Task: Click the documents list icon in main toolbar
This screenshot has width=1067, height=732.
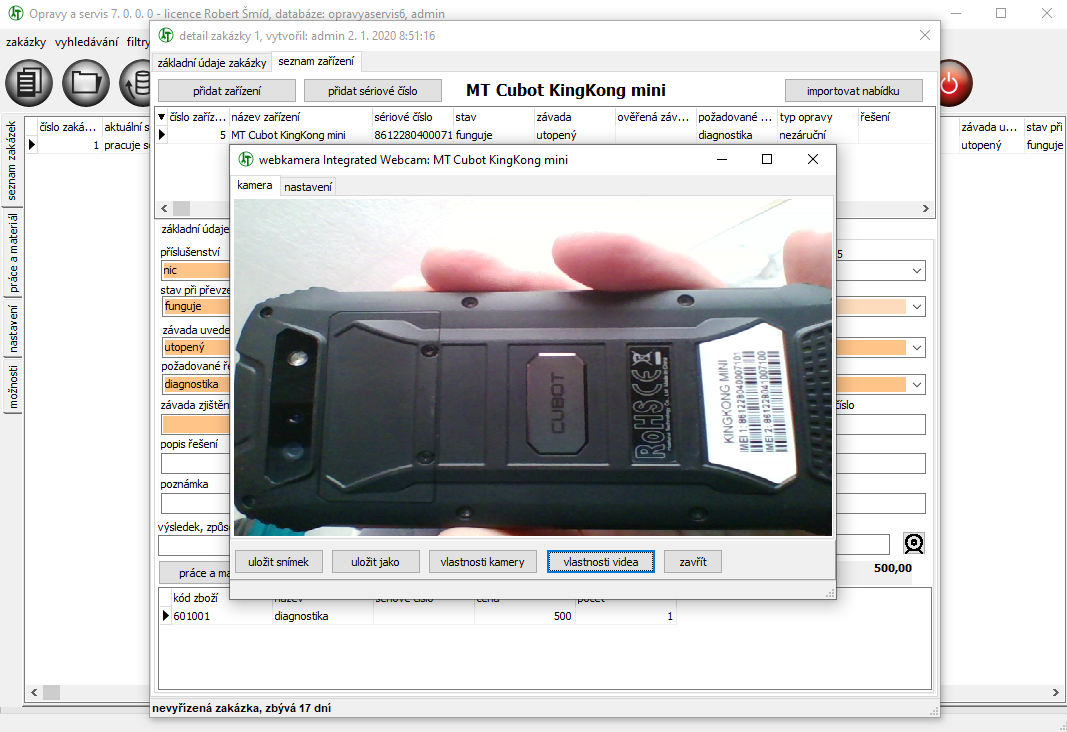Action: click(x=29, y=83)
